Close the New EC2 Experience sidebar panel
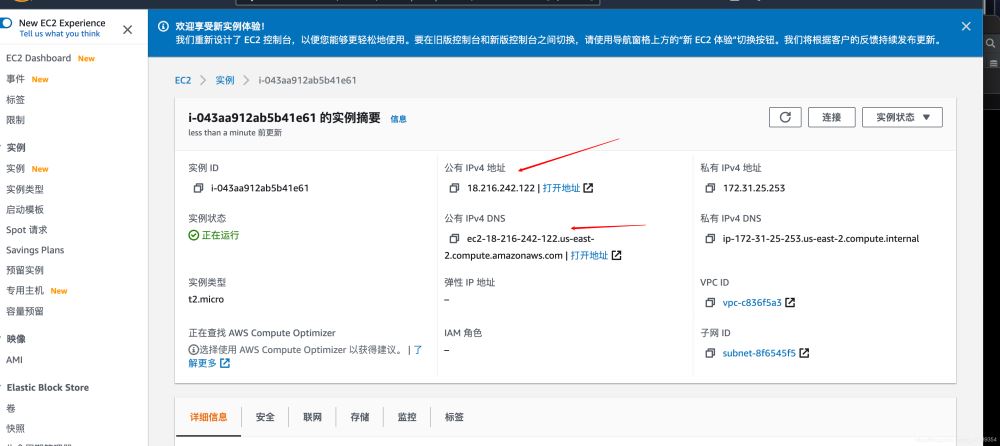This screenshot has width=1000, height=446. pos(127,30)
